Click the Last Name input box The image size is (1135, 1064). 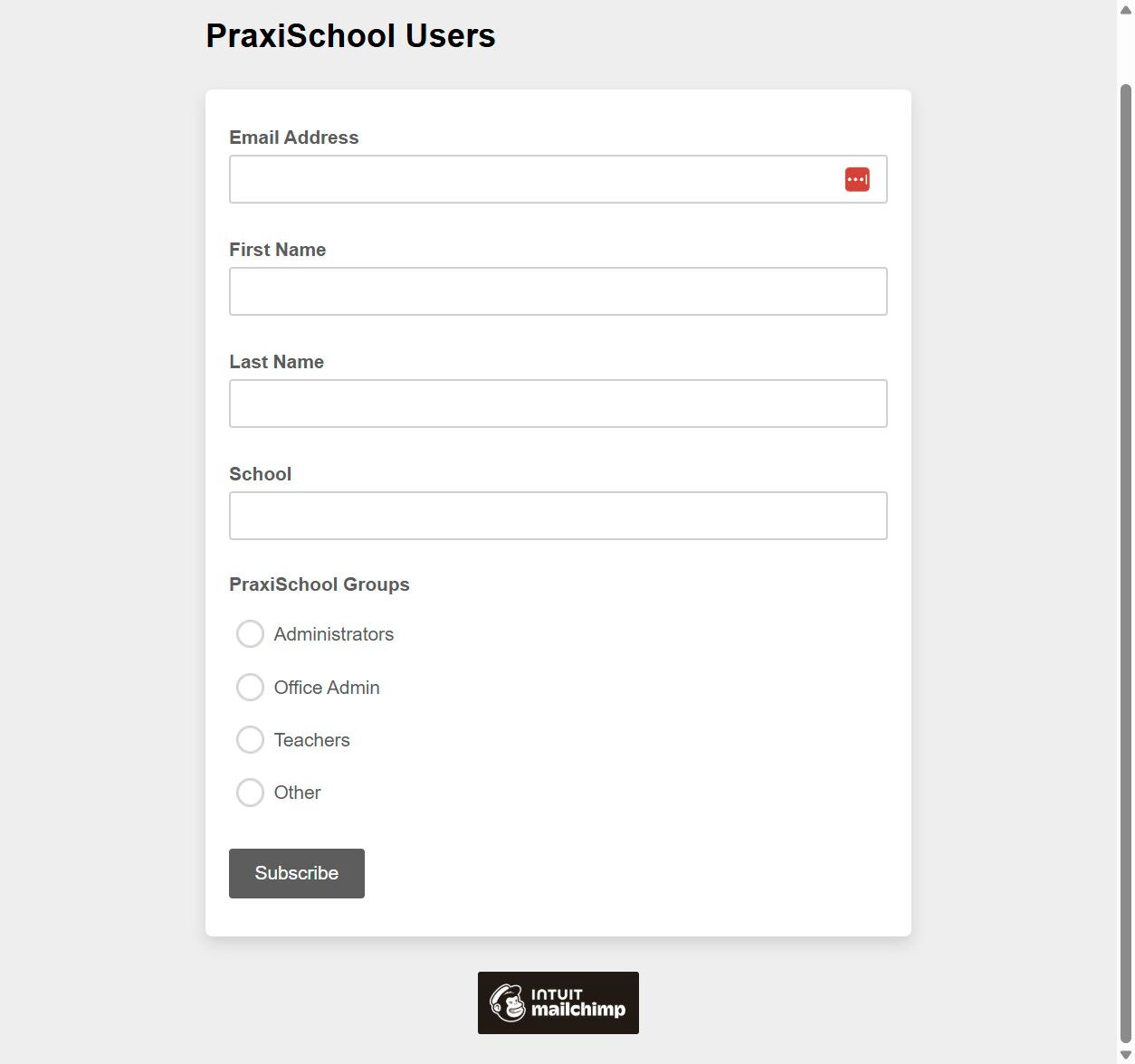click(558, 404)
